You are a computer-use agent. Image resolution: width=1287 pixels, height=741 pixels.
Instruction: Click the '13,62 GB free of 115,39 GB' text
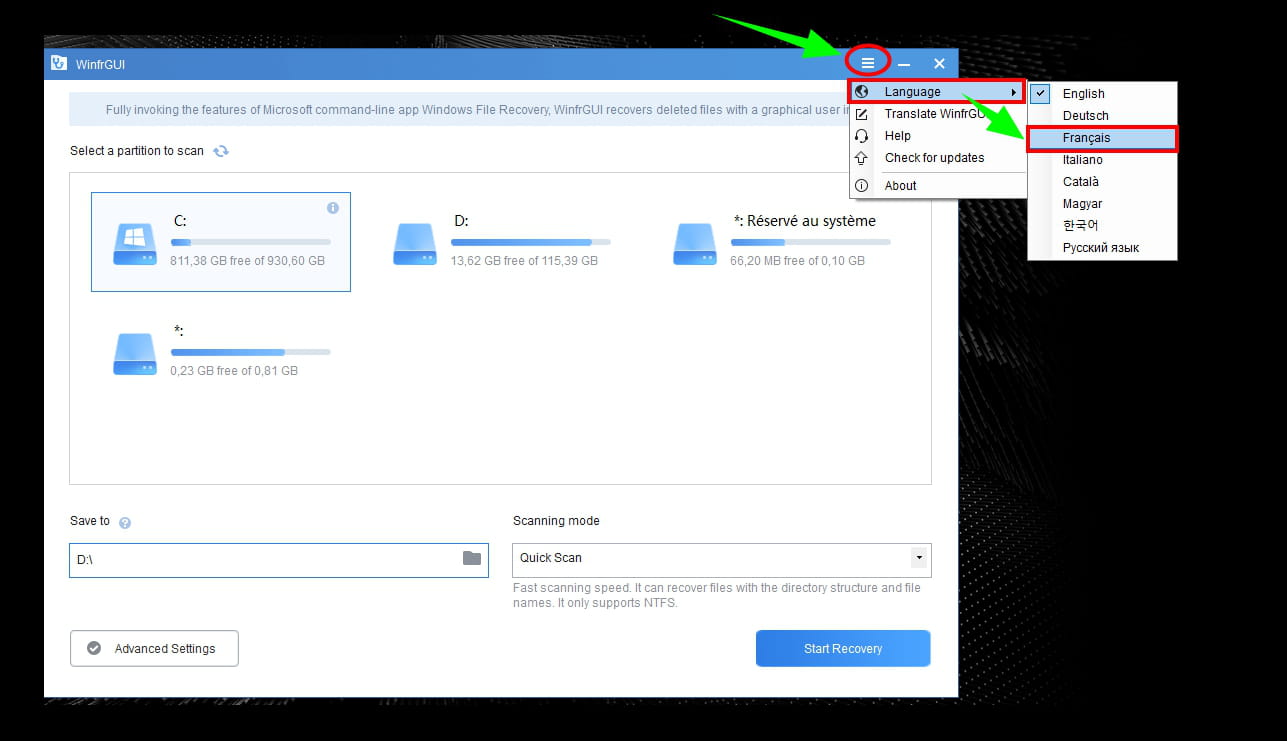click(x=524, y=261)
